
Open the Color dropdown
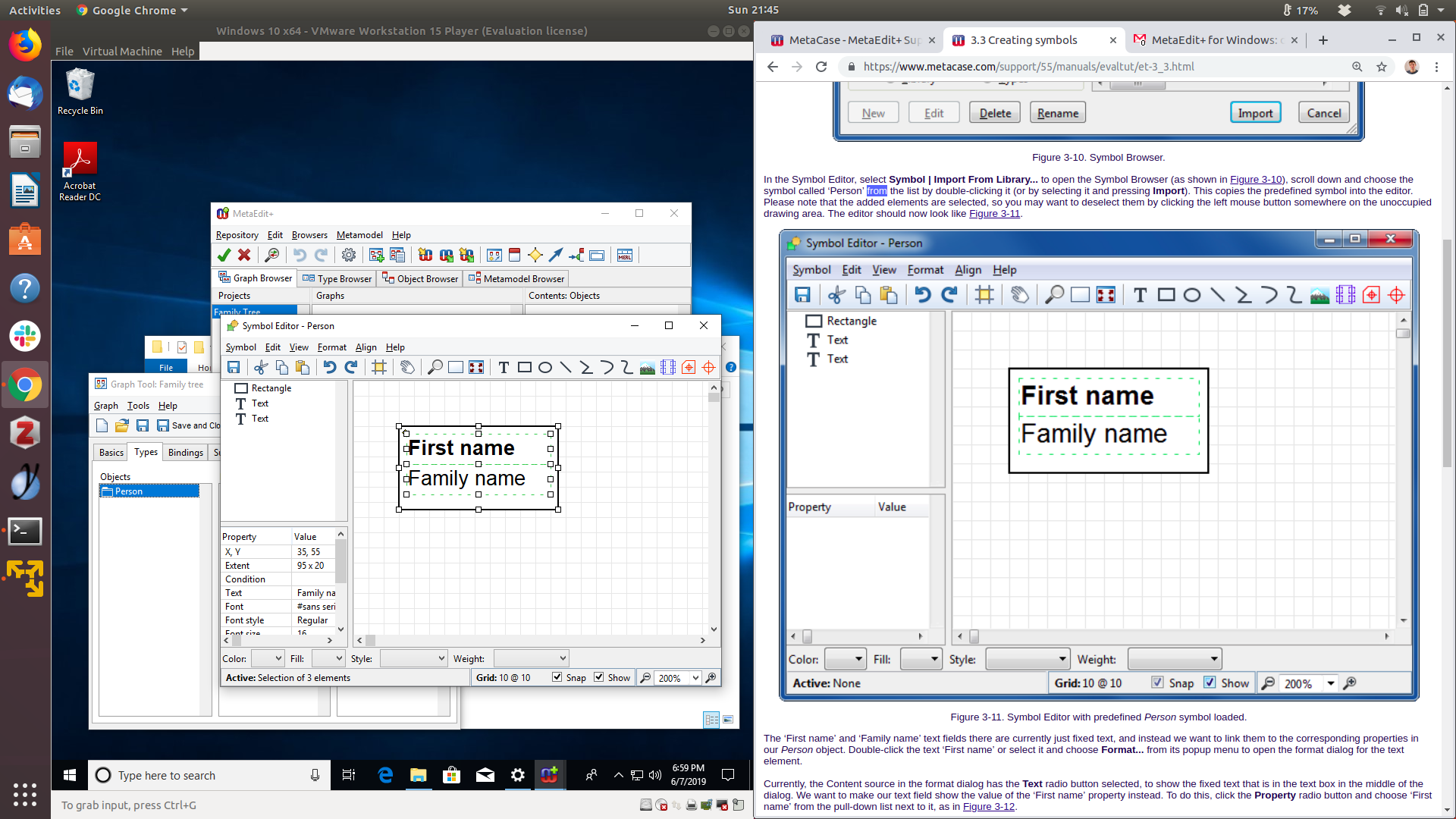coord(268,659)
